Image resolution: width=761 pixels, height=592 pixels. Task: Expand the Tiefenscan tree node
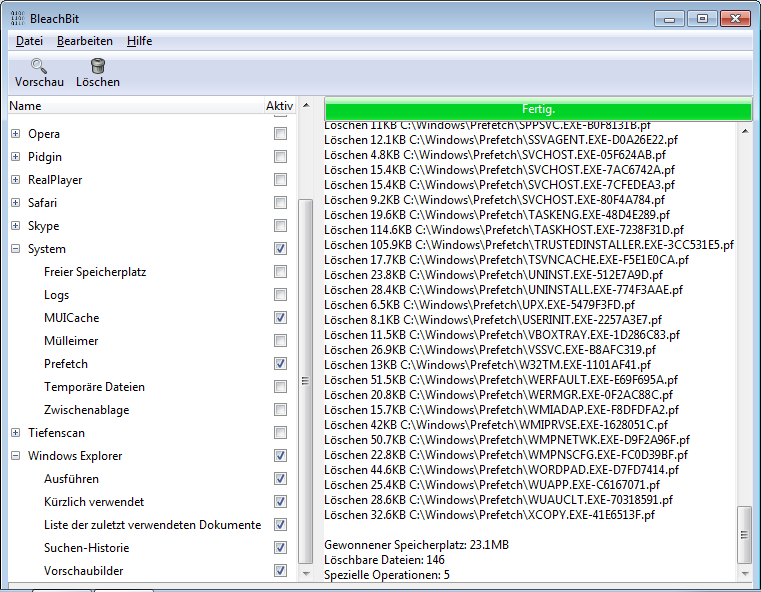15,433
